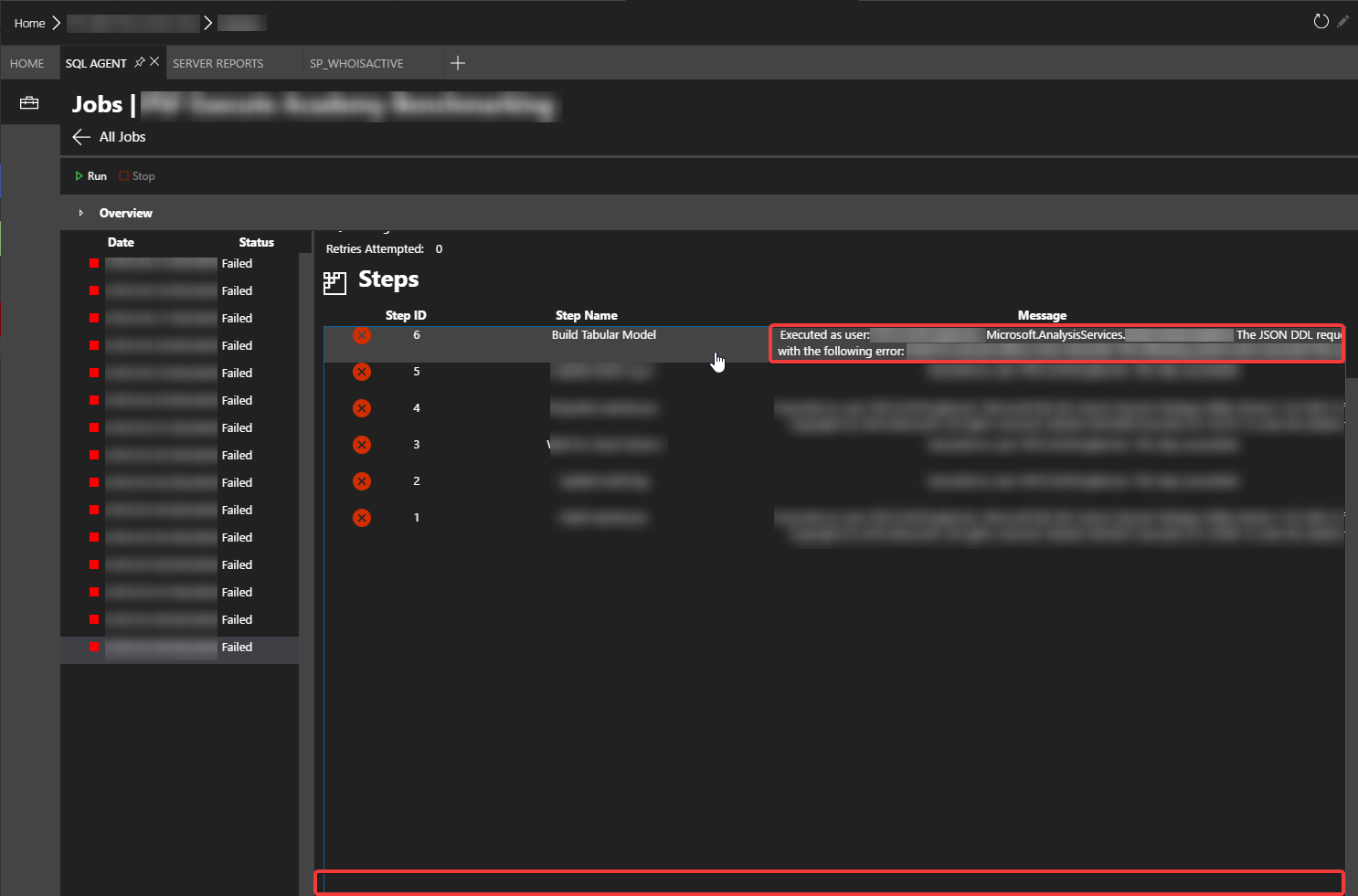Click the Run button to start the job
The width and height of the screenshot is (1358, 896).
90,175
